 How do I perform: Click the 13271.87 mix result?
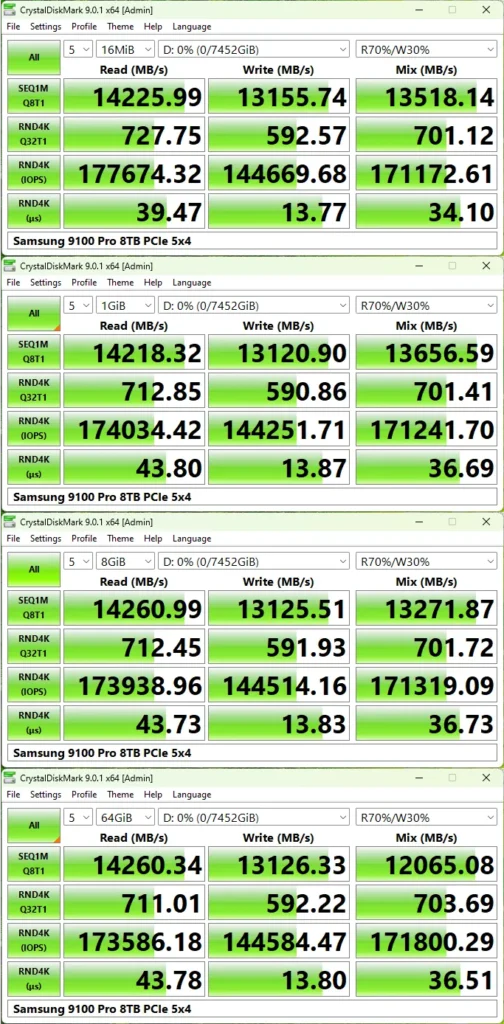tap(426, 609)
